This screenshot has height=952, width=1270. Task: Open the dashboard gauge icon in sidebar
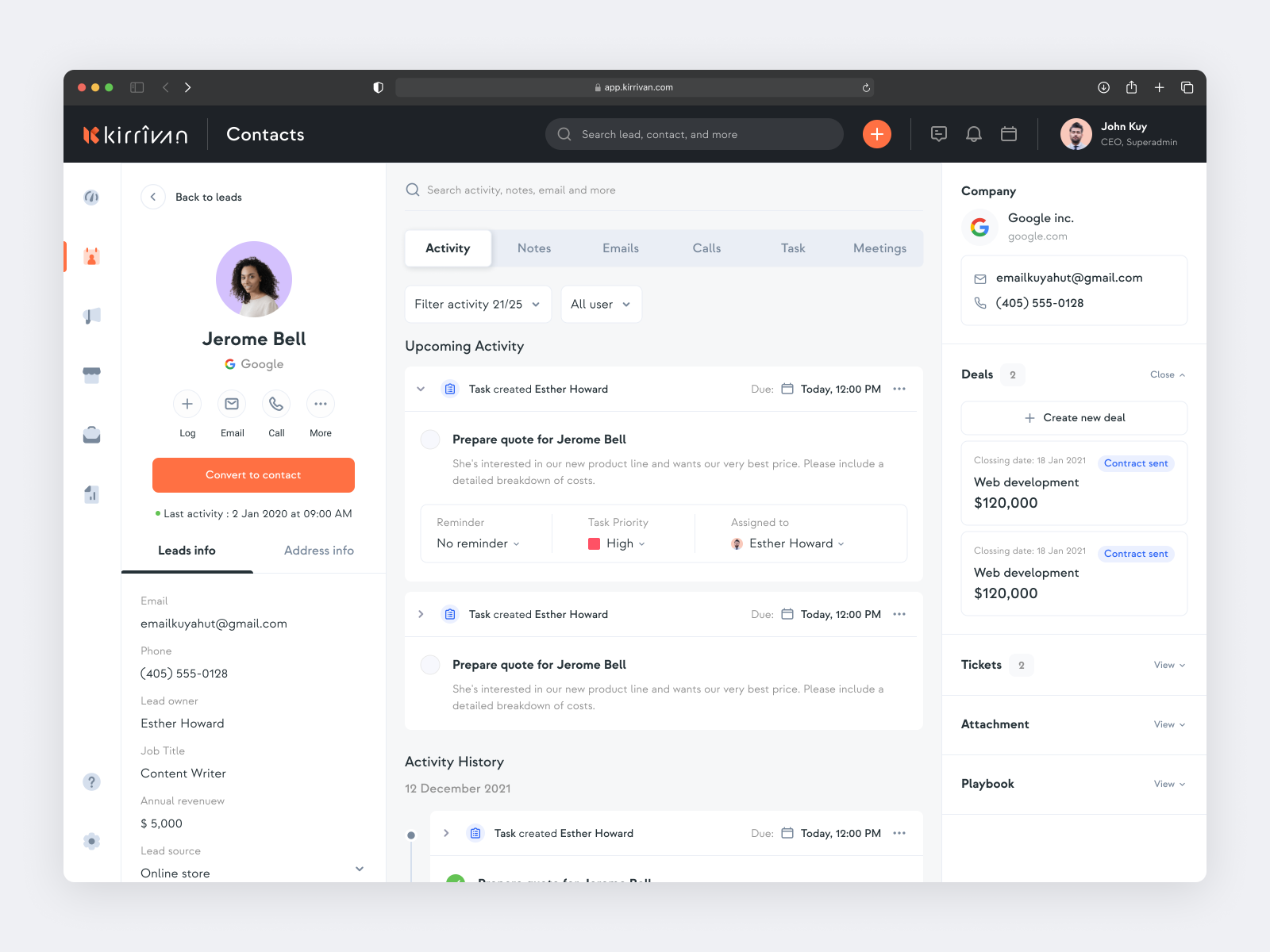(91, 198)
